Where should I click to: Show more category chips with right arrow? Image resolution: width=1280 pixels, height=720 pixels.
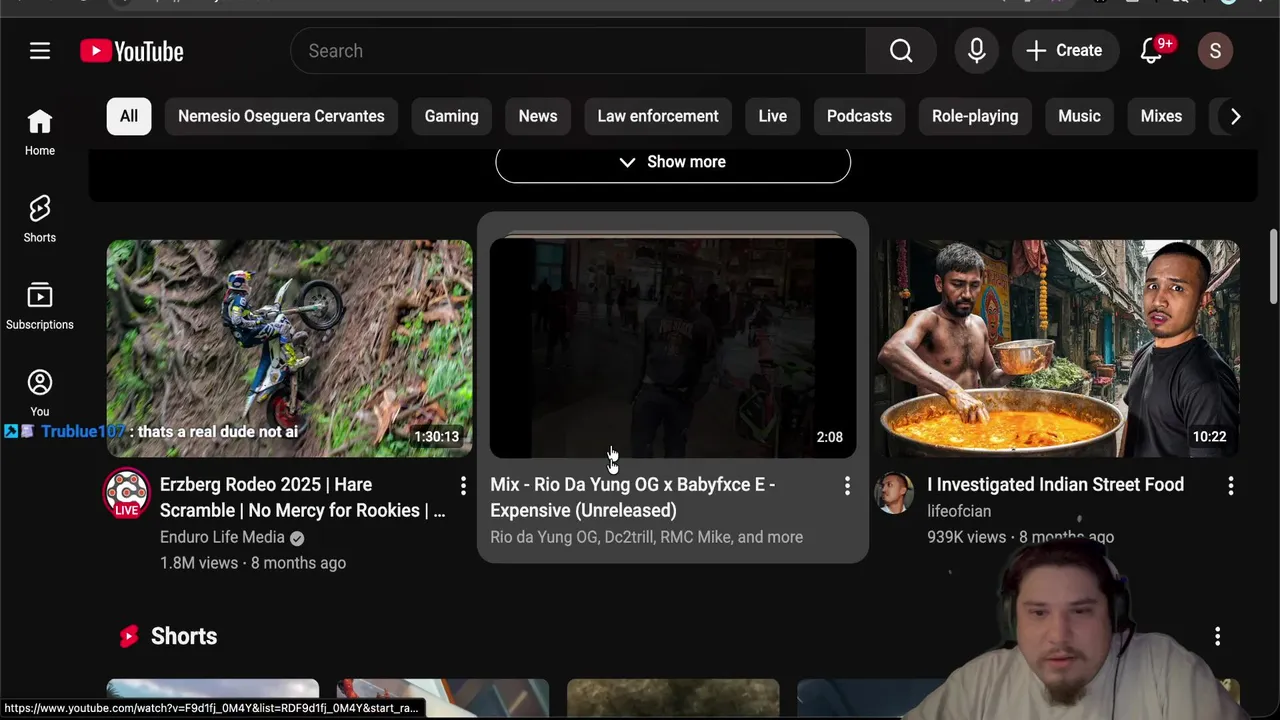click(x=1235, y=116)
